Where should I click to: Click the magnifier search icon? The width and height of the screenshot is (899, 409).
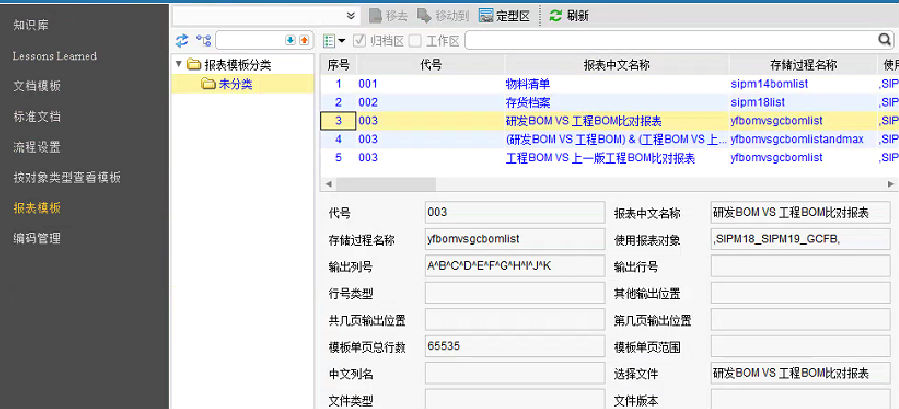tap(885, 40)
